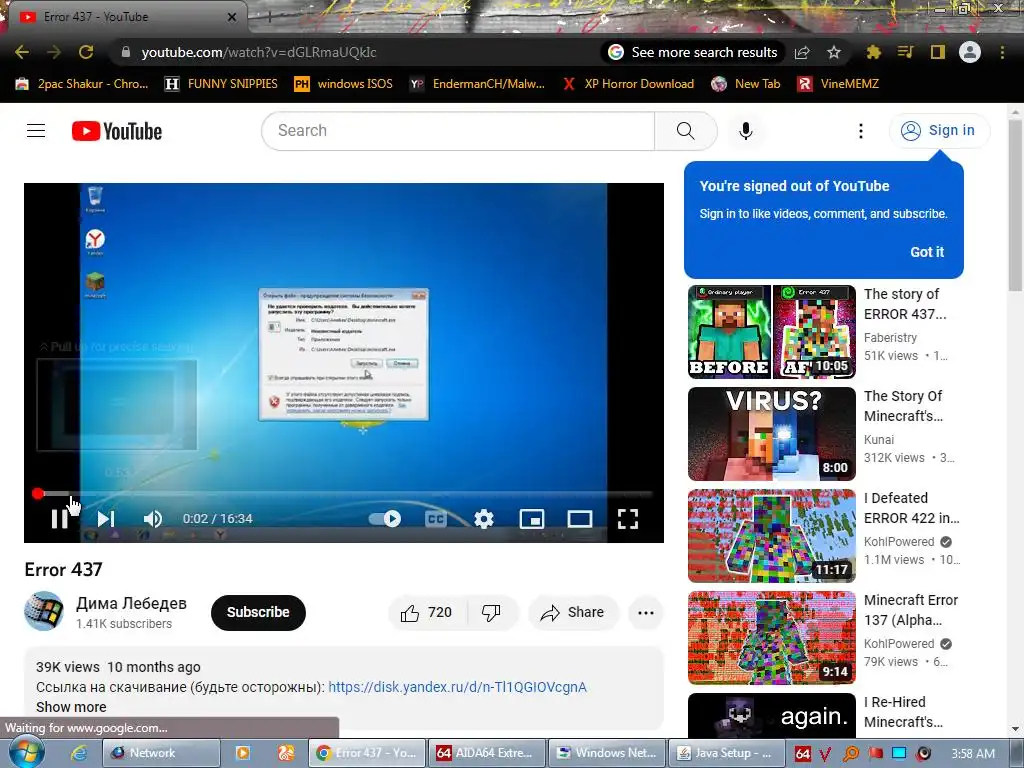1024x768 pixels.
Task: Switch to Java Setup taskbar button
Action: [x=726, y=753]
